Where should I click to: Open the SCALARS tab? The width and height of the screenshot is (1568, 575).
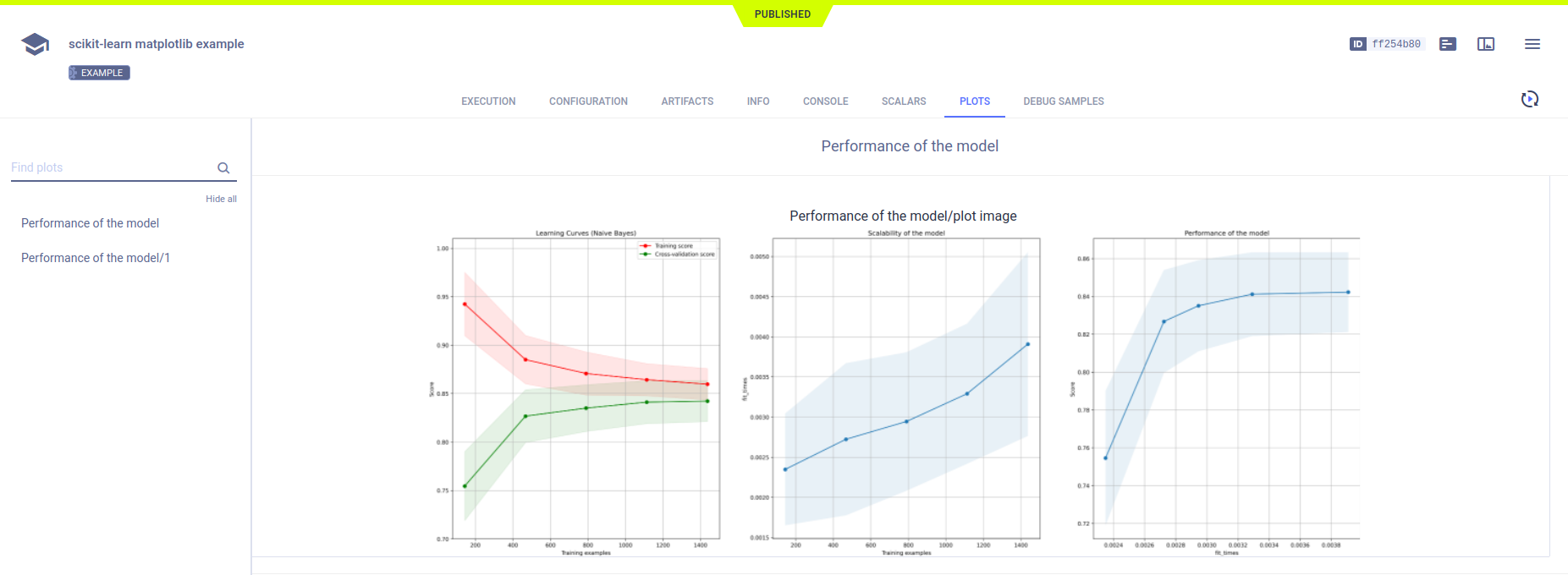[904, 101]
